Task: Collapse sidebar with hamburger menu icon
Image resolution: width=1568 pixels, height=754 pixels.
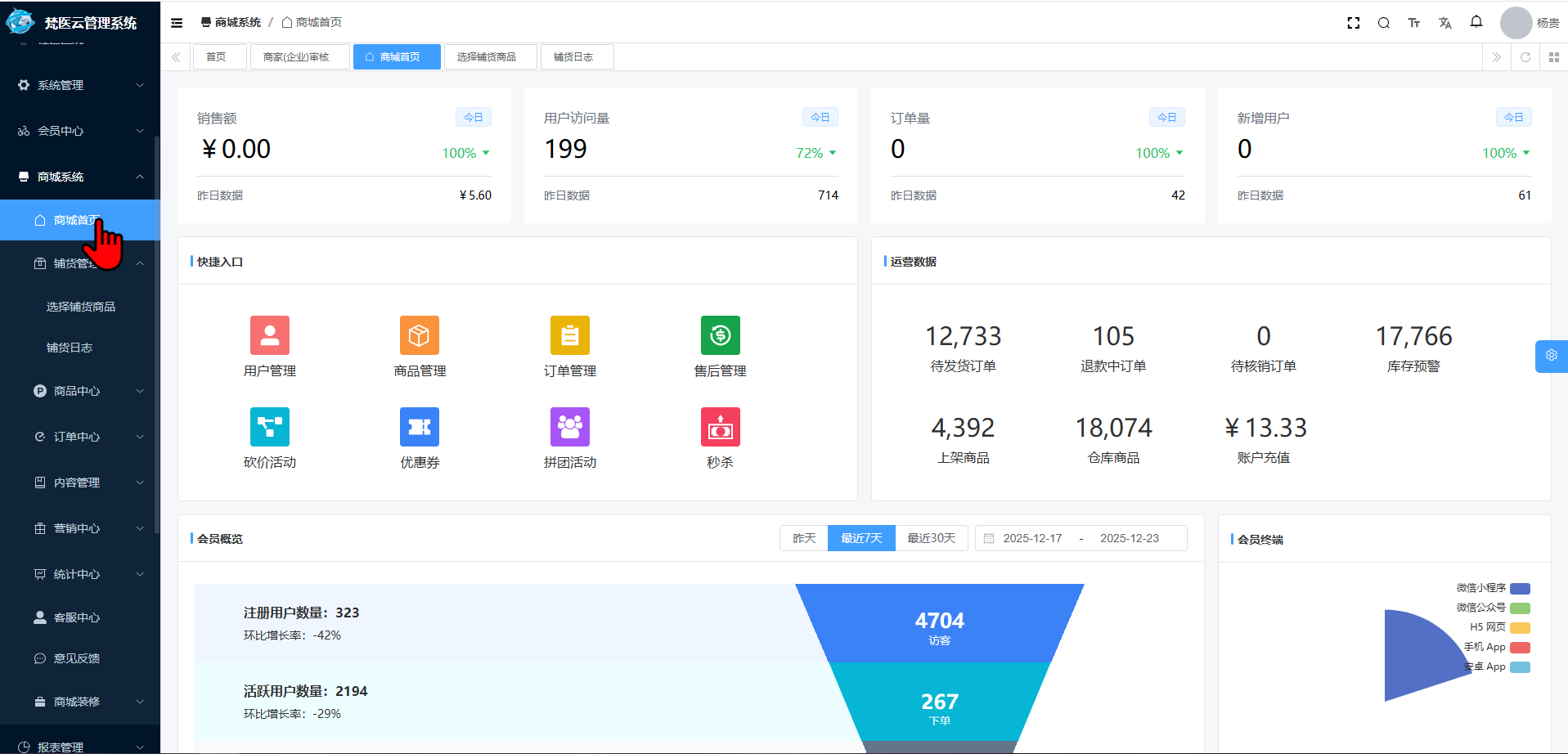Action: 177,23
